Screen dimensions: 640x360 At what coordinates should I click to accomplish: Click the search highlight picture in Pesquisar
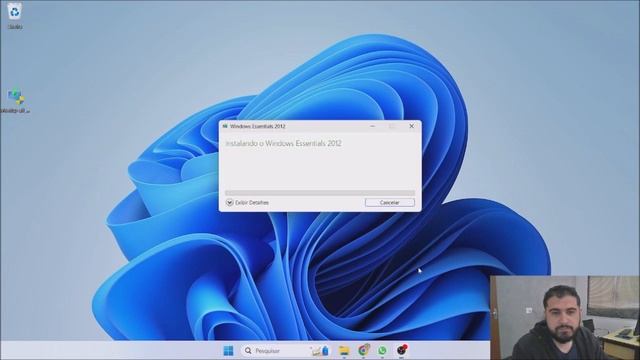click(320, 351)
